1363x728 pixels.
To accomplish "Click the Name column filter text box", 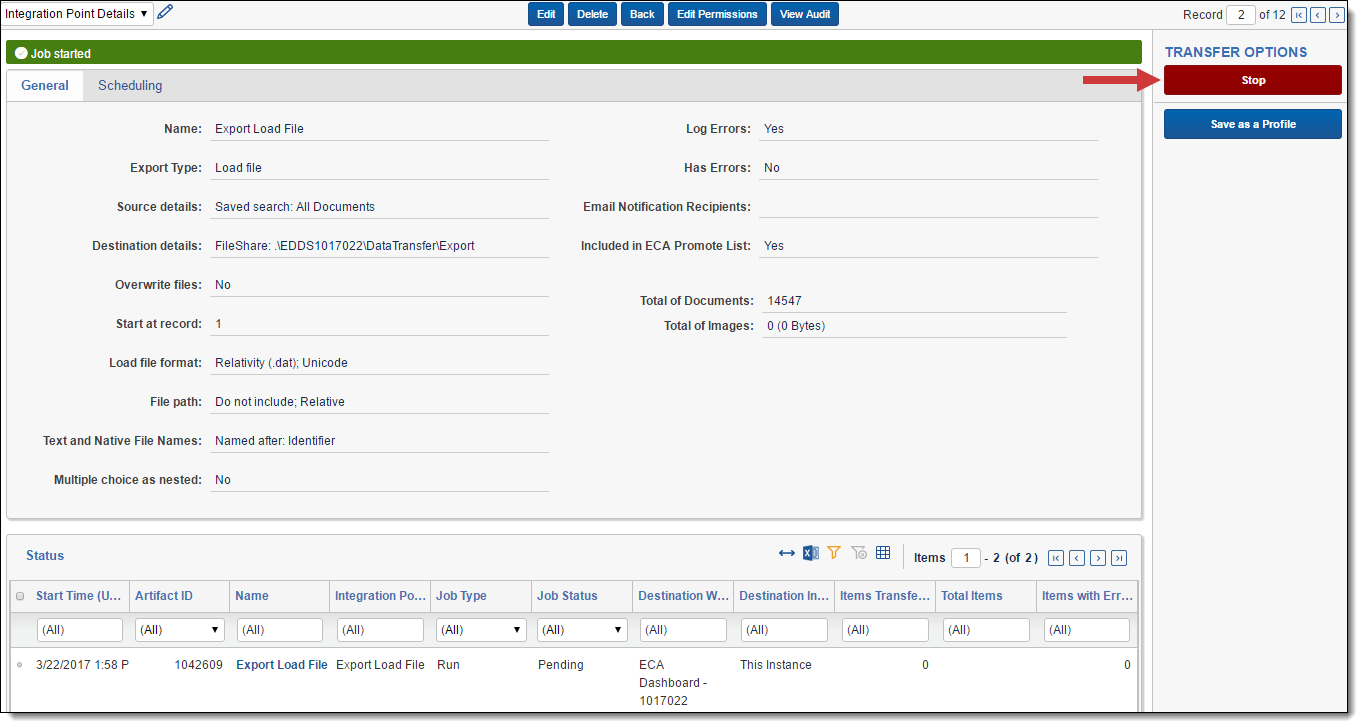I will tap(280, 630).
